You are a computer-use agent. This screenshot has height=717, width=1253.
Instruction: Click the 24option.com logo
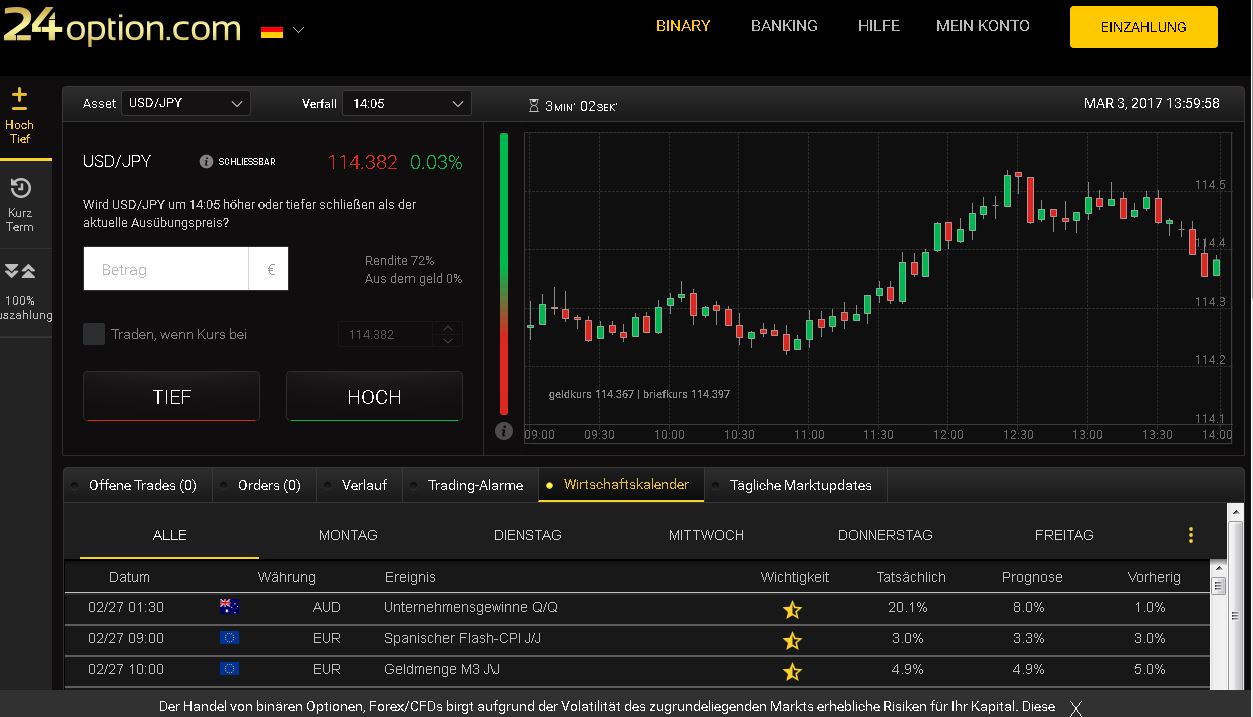pyautogui.click(x=121, y=25)
